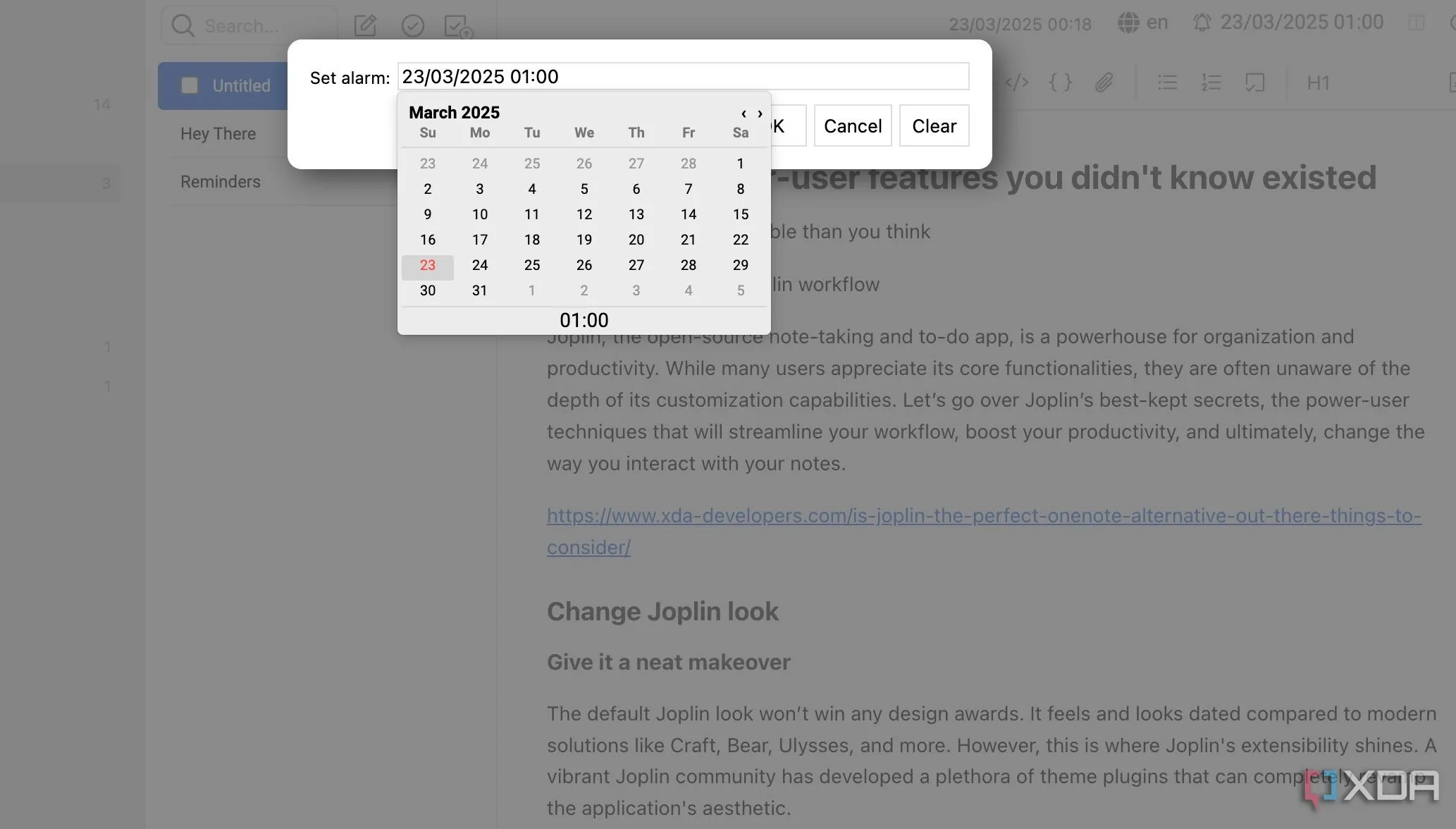Toggle the editor layout icon
The image size is (1456, 829).
point(1416,23)
